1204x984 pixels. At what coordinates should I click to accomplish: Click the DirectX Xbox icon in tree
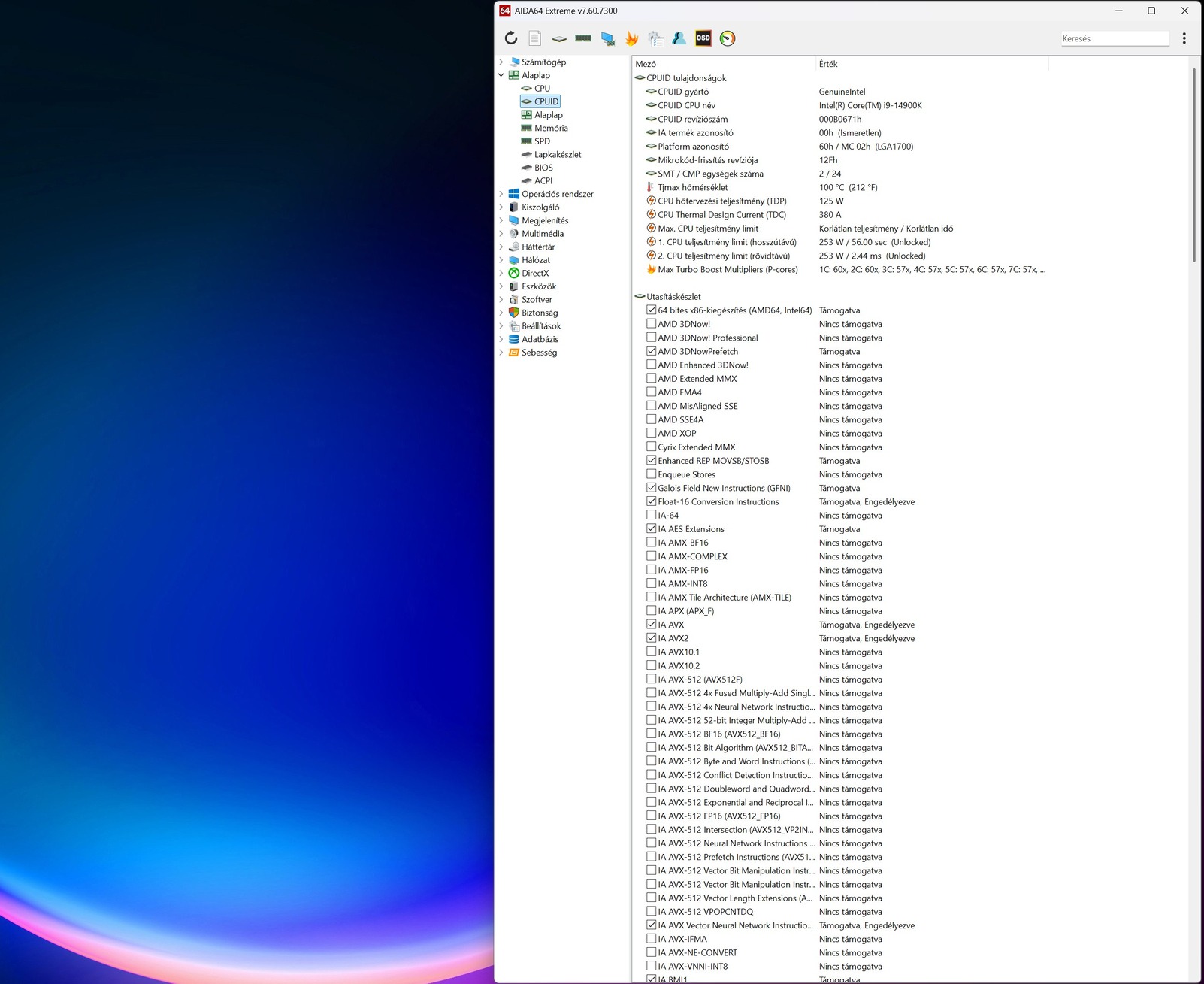coord(514,273)
